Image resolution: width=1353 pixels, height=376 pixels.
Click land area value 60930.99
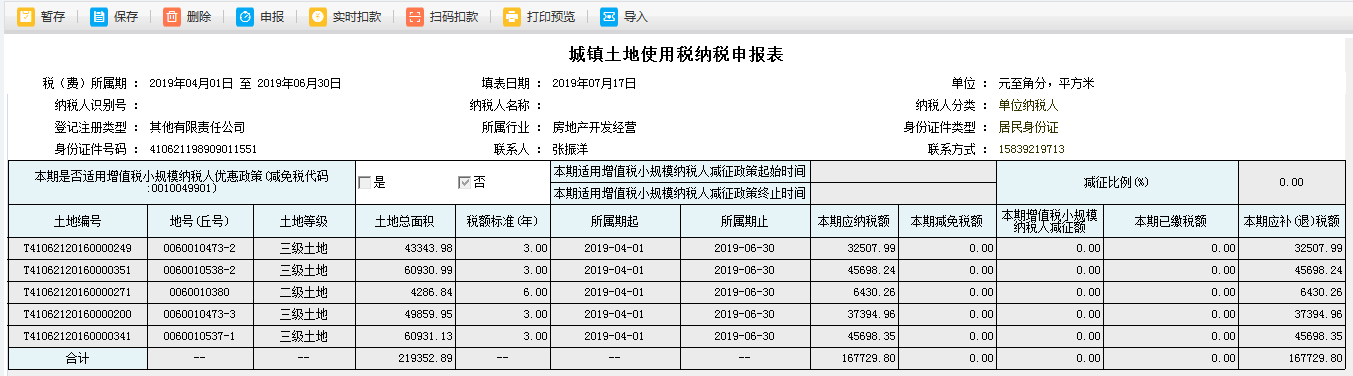(405, 270)
